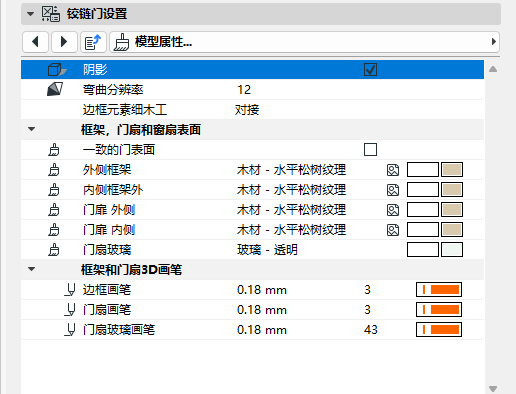This screenshot has width=516, height=394.
Task: Go to next settings page arrow
Action: click(64, 42)
